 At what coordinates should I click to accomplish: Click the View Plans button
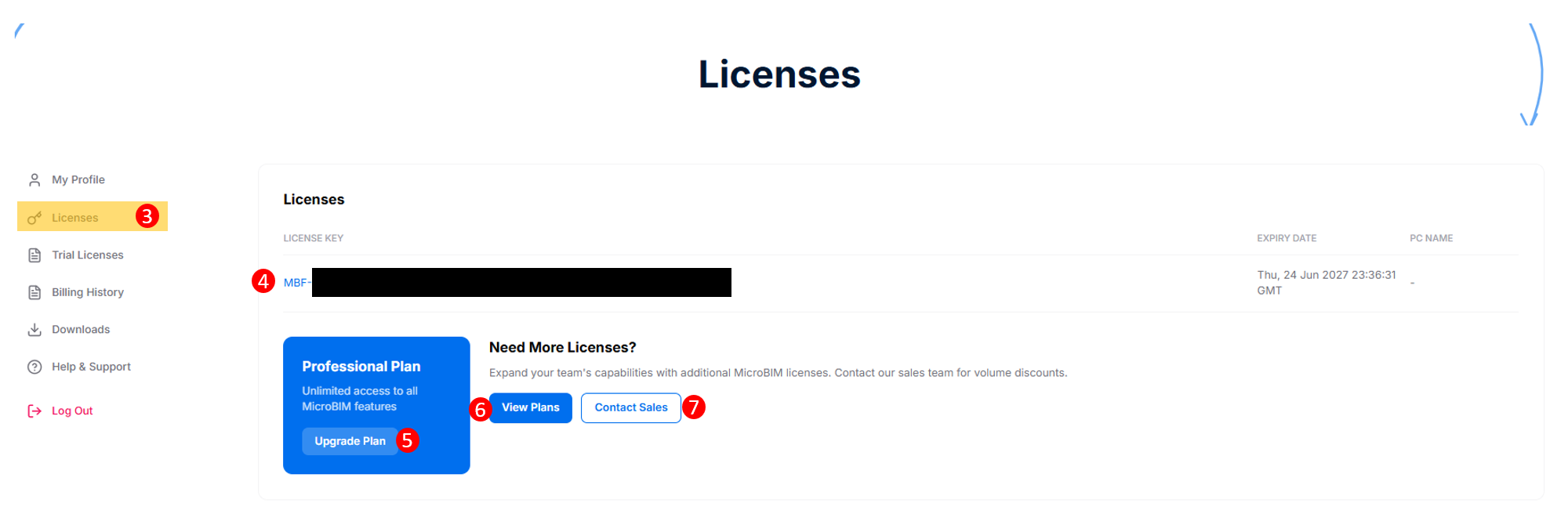(x=531, y=407)
